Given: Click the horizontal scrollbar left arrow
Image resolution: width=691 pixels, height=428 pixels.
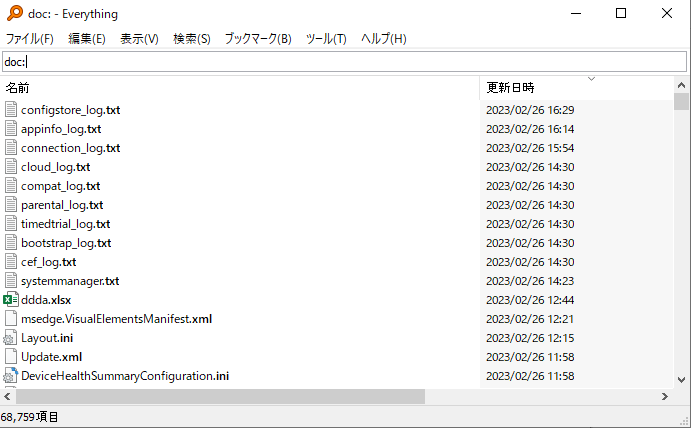Looking at the screenshot, I should (x=7, y=397).
